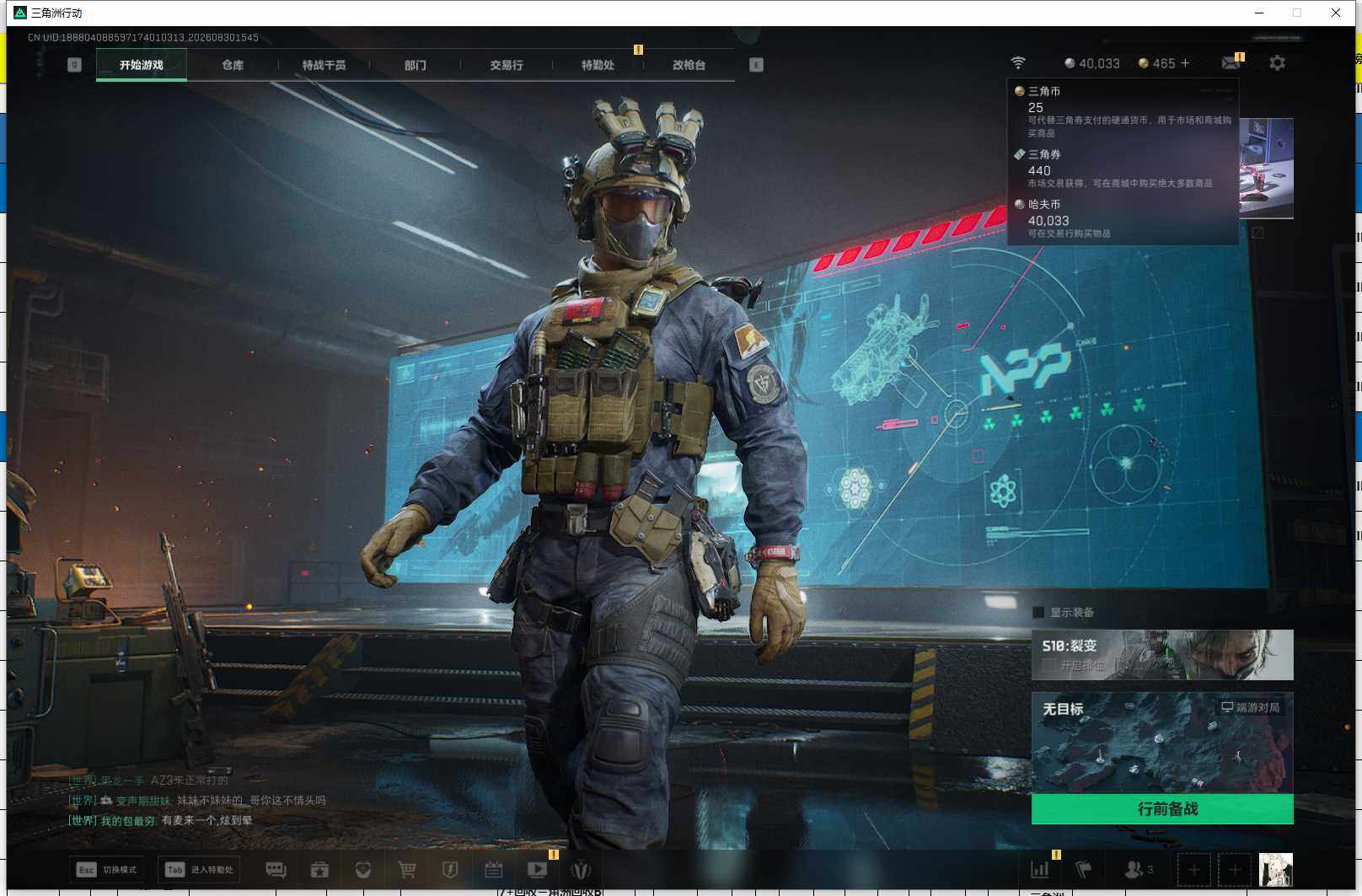Click the second empty teammate invite slot
Screen dimensions: 1362x896
point(1235,869)
